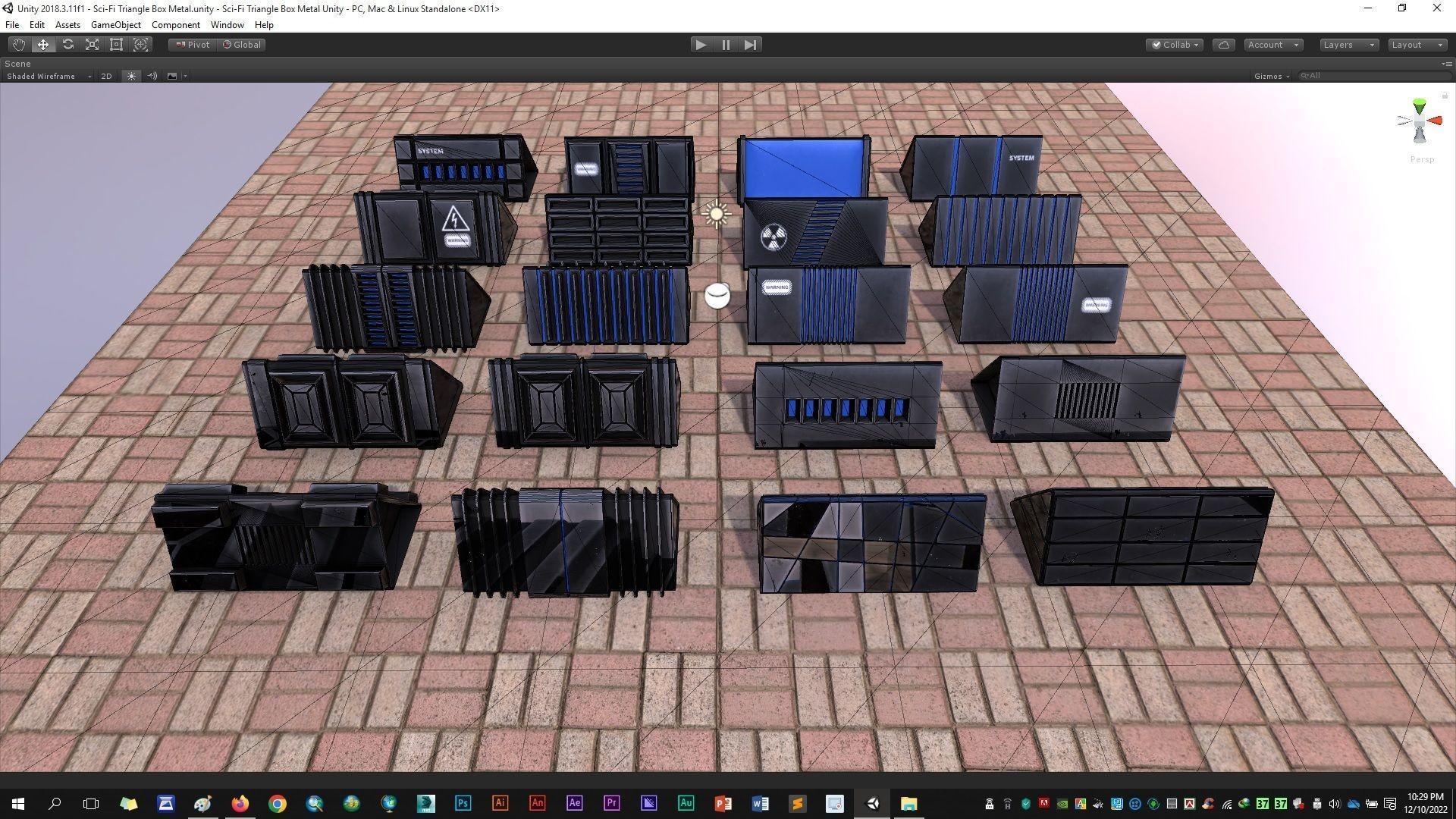Click the scene orientation gizmo's red axis cone

[1436, 121]
